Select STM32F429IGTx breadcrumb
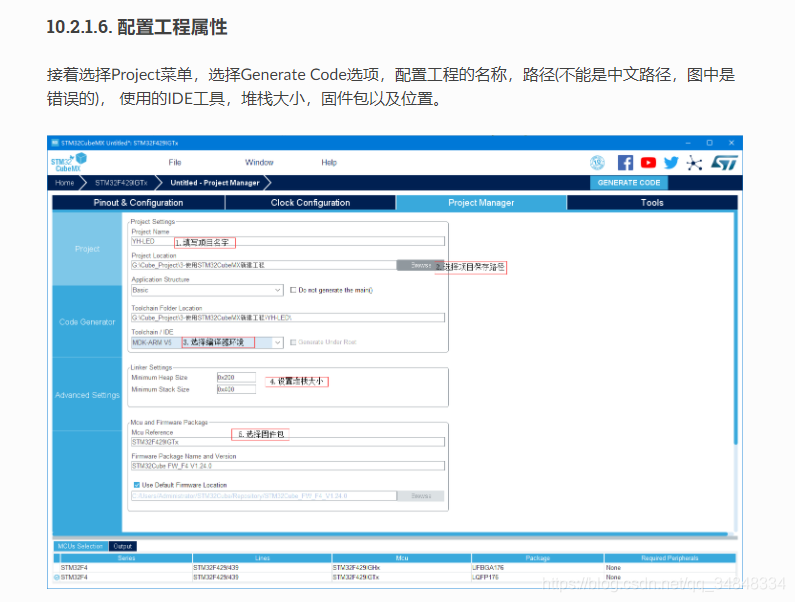This screenshot has width=795, height=602. tap(121, 183)
